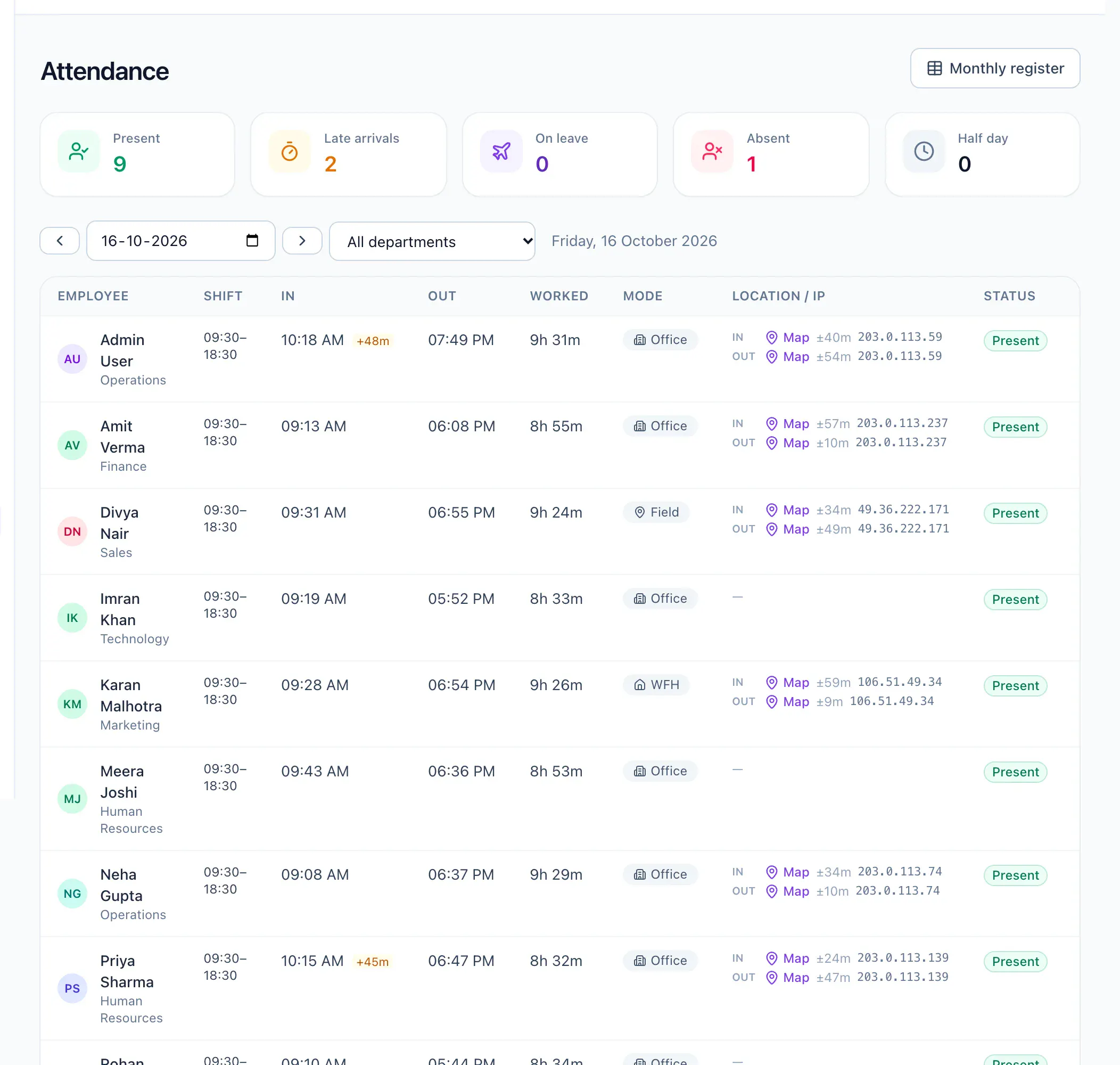Screen dimensions: 1120x1065
Task: Select Admin User's employee name
Action: 122,350
